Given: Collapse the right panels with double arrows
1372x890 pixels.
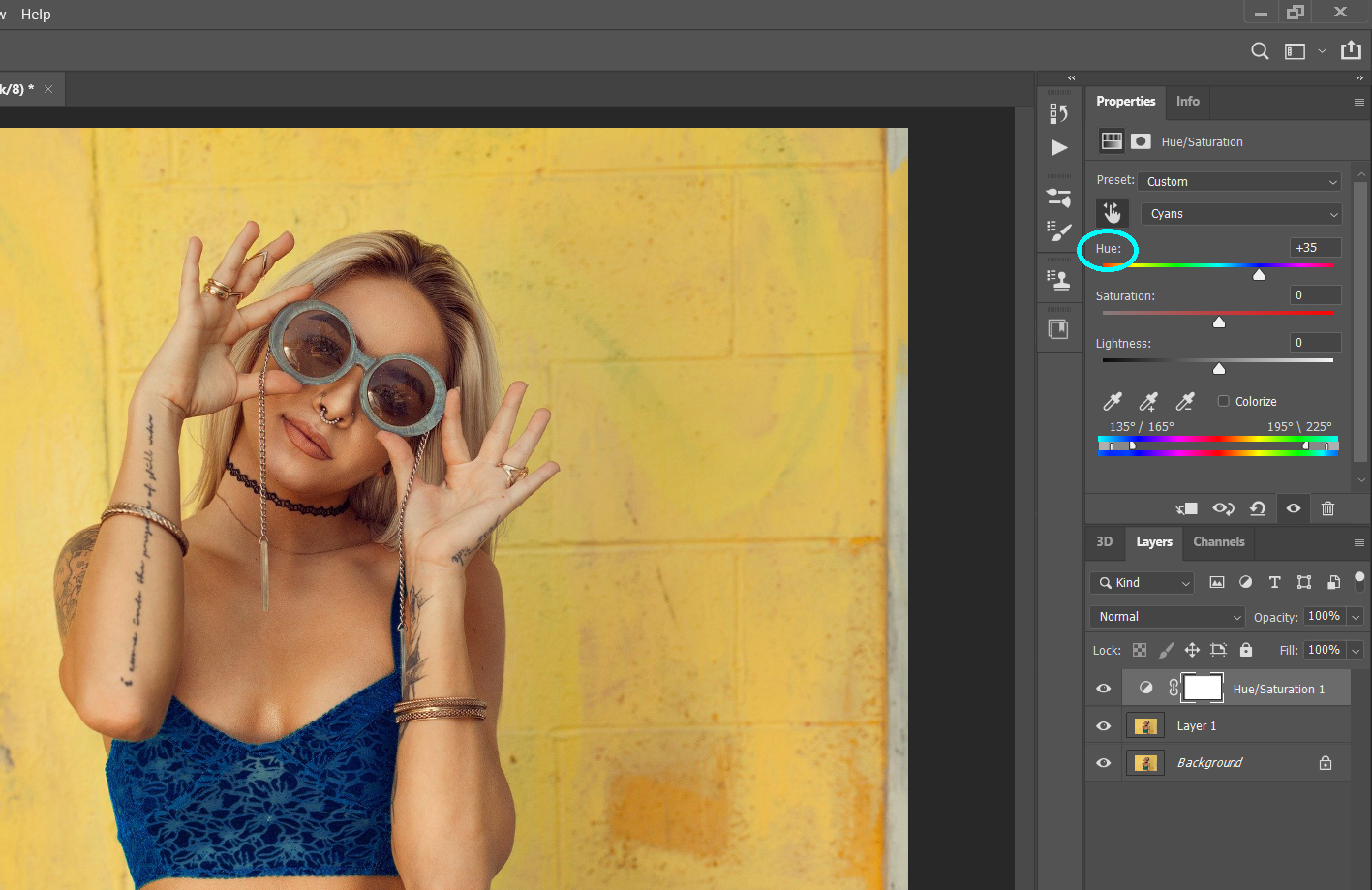Looking at the screenshot, I should point(1359,77).
